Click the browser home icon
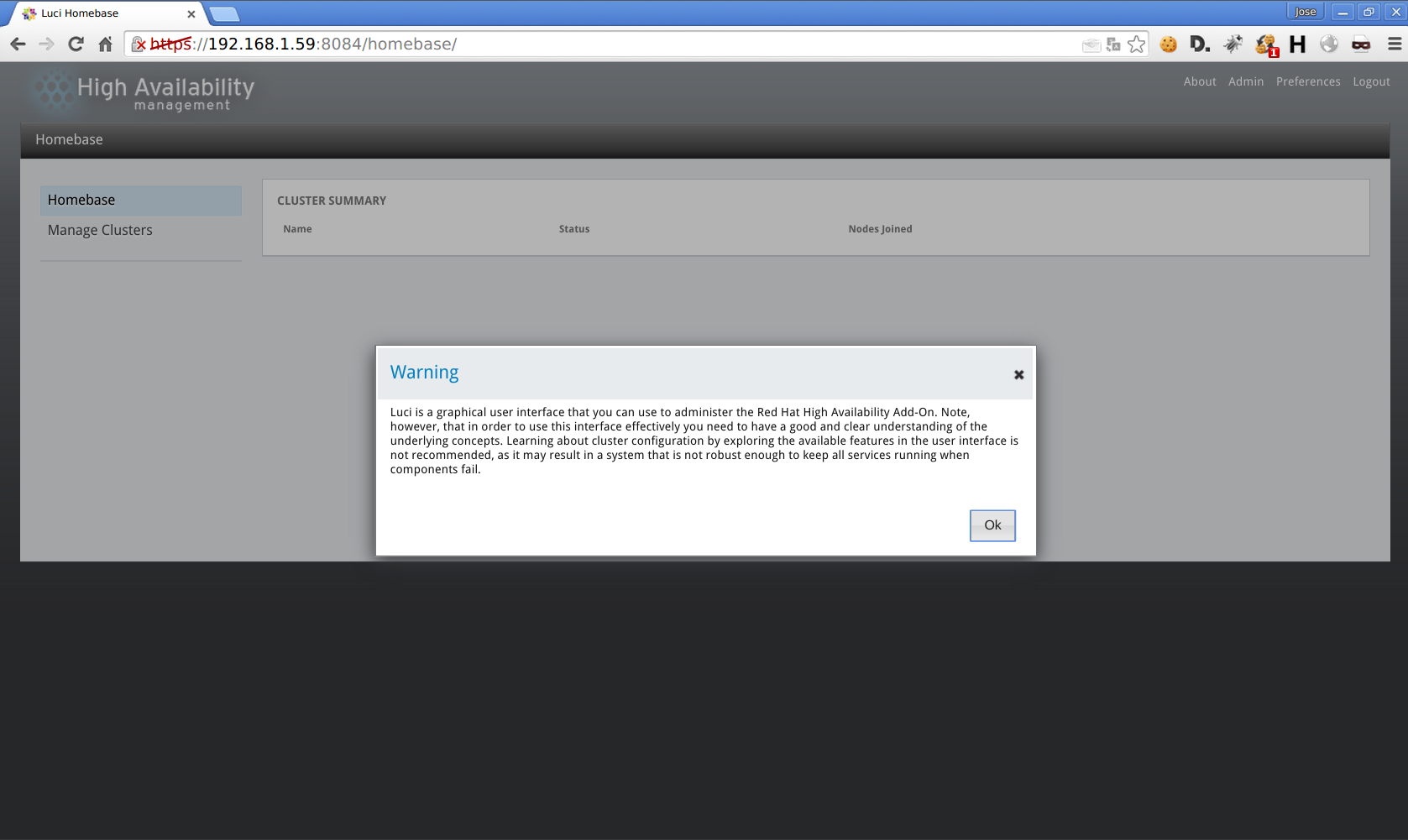The height and width of the screenshot is (840, 1408). 105,44
